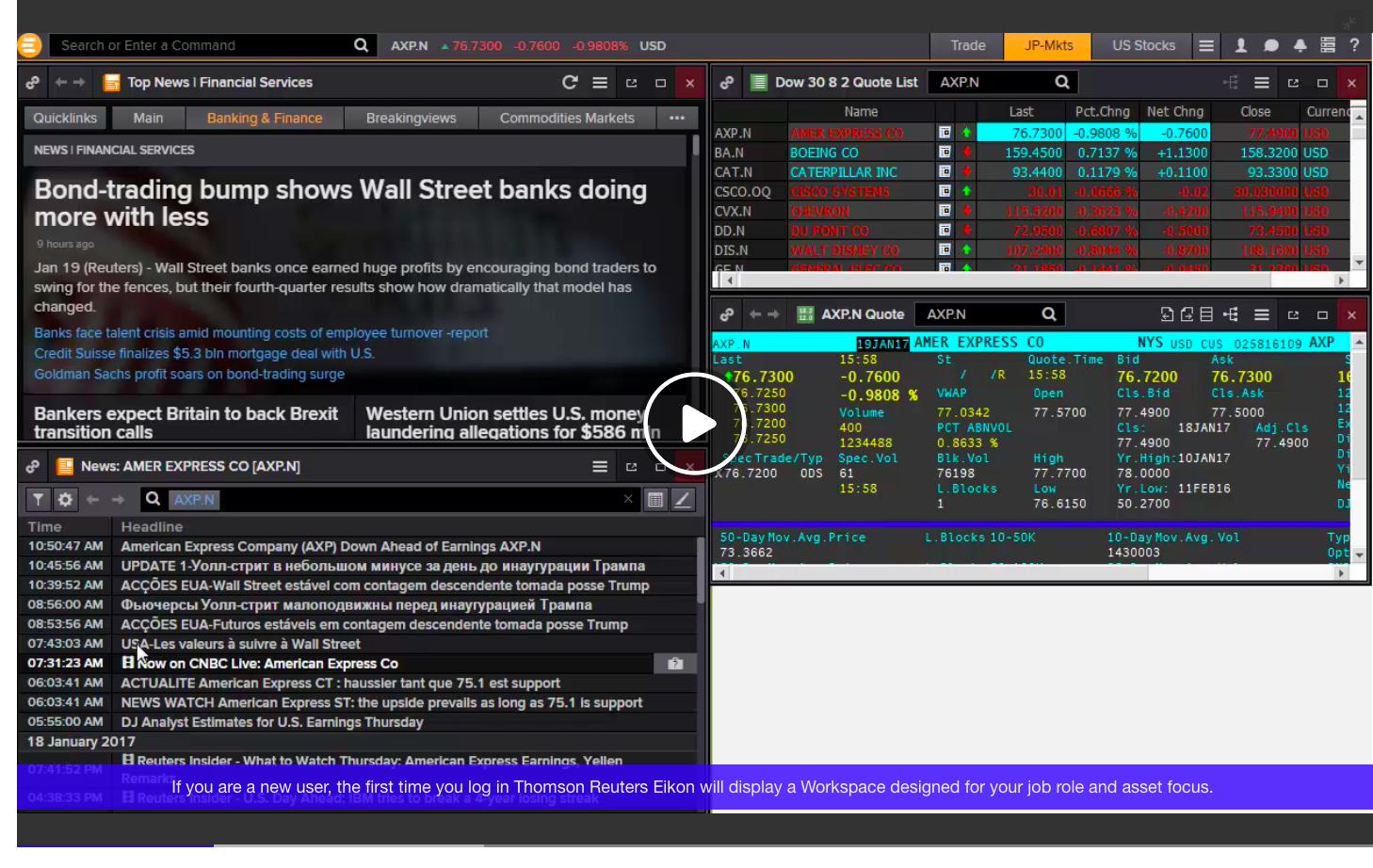
Task: Open the notifications bell icon
Action: [1300, 45]
